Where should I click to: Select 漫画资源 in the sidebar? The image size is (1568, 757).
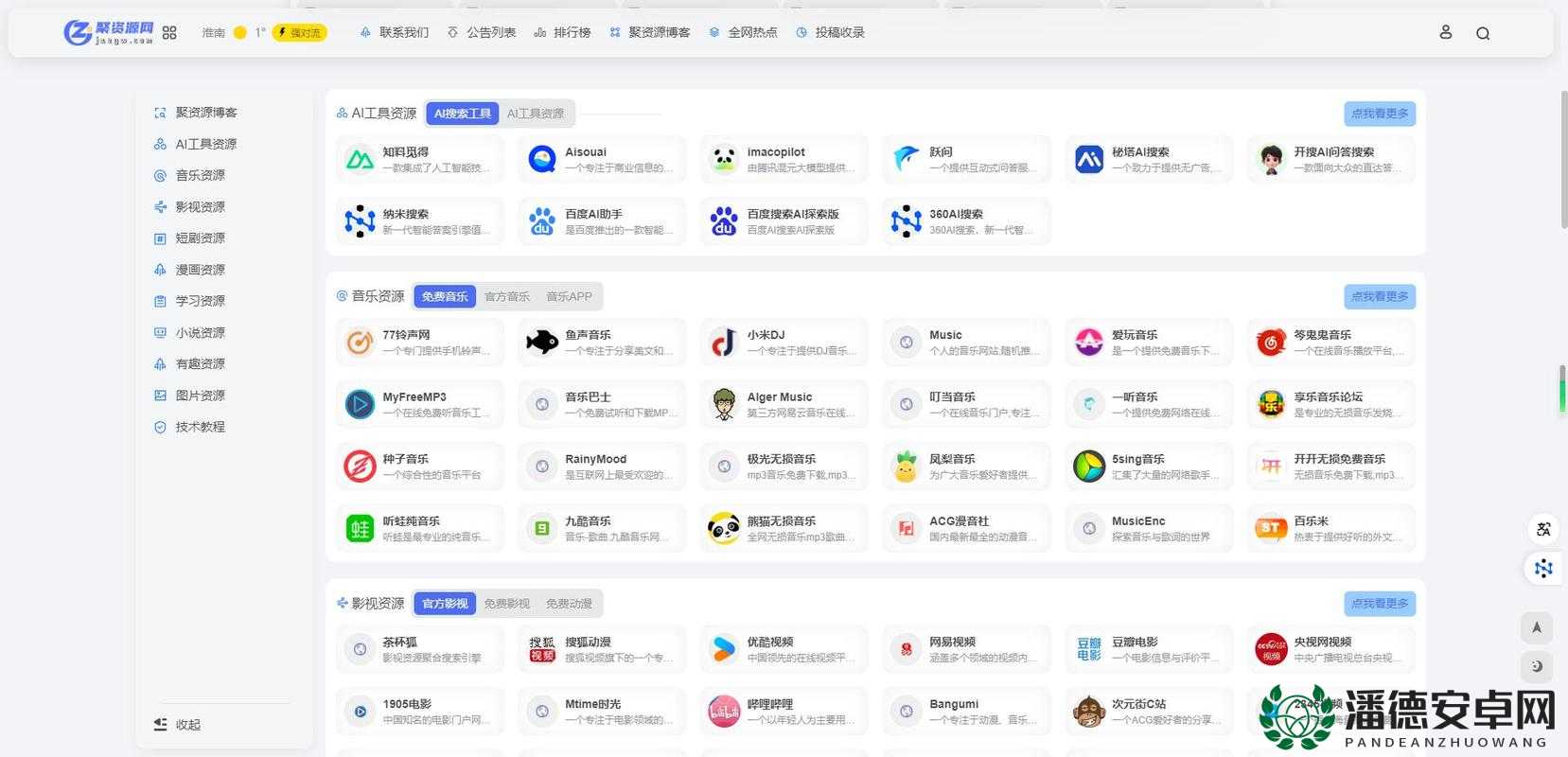(190, 270)
